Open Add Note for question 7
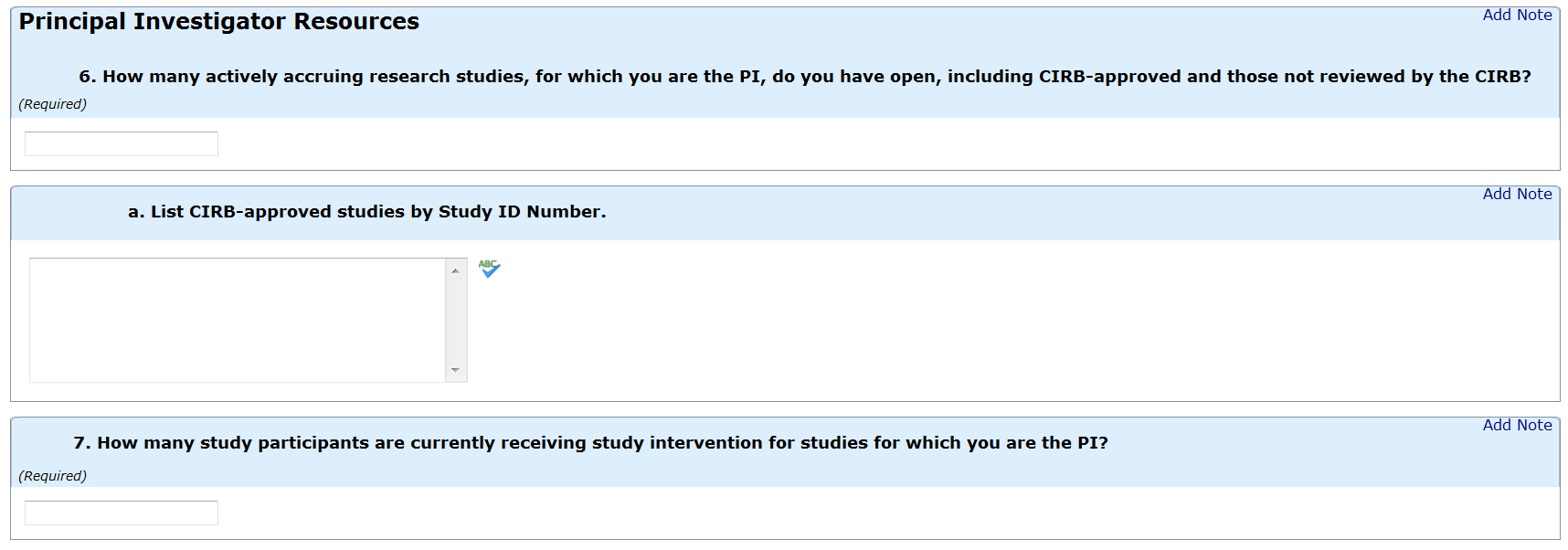The image size is (1568, 550). point(1517,425)
